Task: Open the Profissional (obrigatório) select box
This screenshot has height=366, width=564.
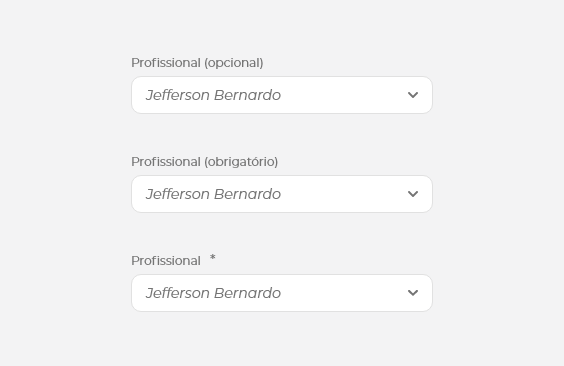Action: pos(282,194)
